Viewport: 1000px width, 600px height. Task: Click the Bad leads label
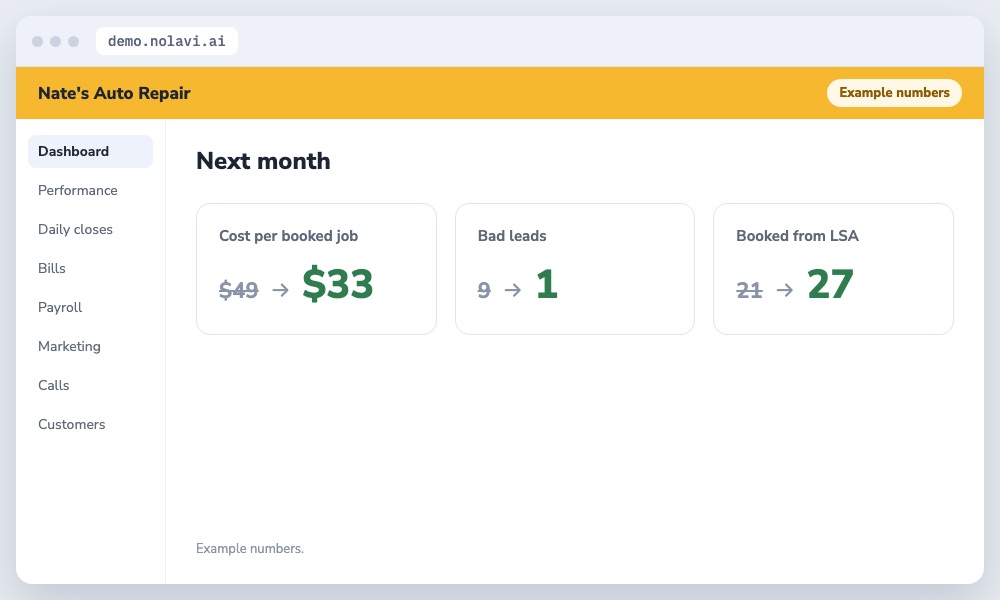(512, 236)
